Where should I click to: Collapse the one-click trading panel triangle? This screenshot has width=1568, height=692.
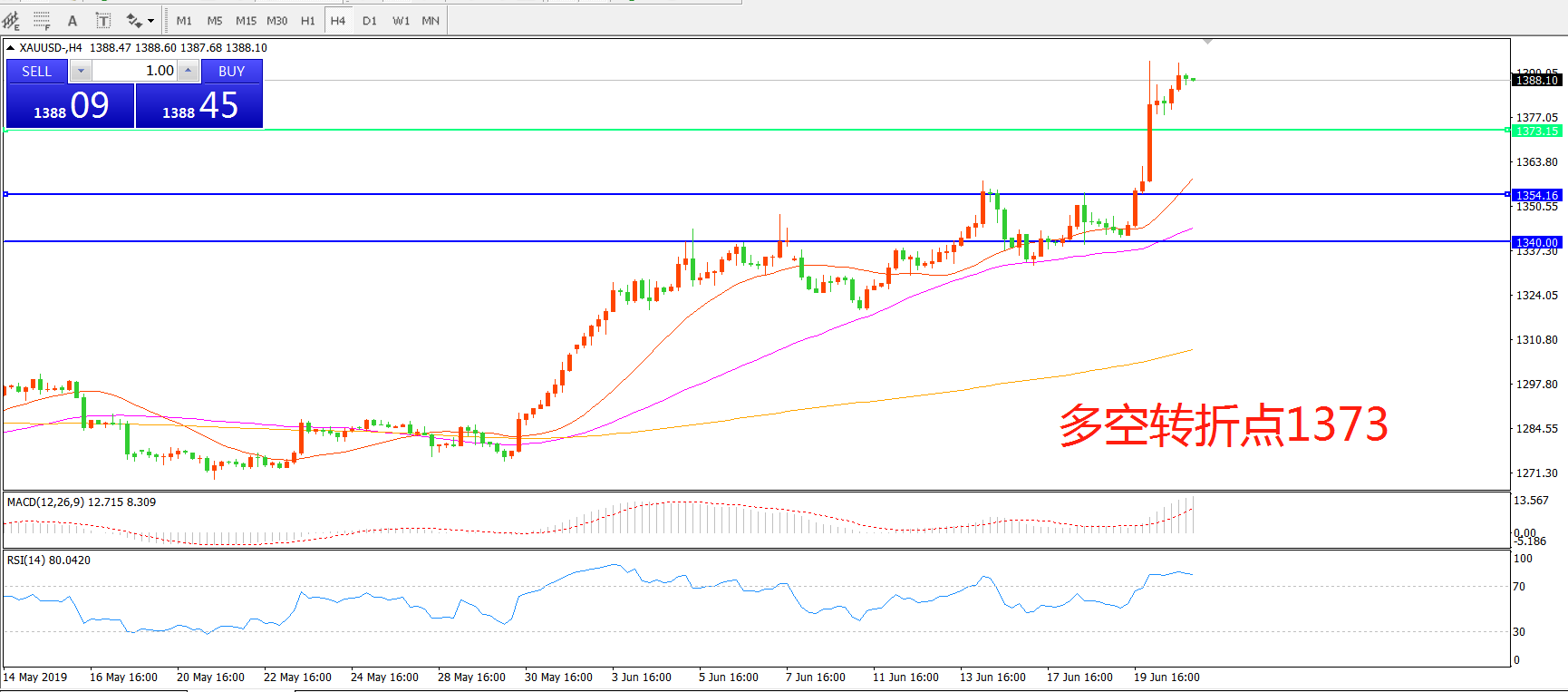coord(10,48)
